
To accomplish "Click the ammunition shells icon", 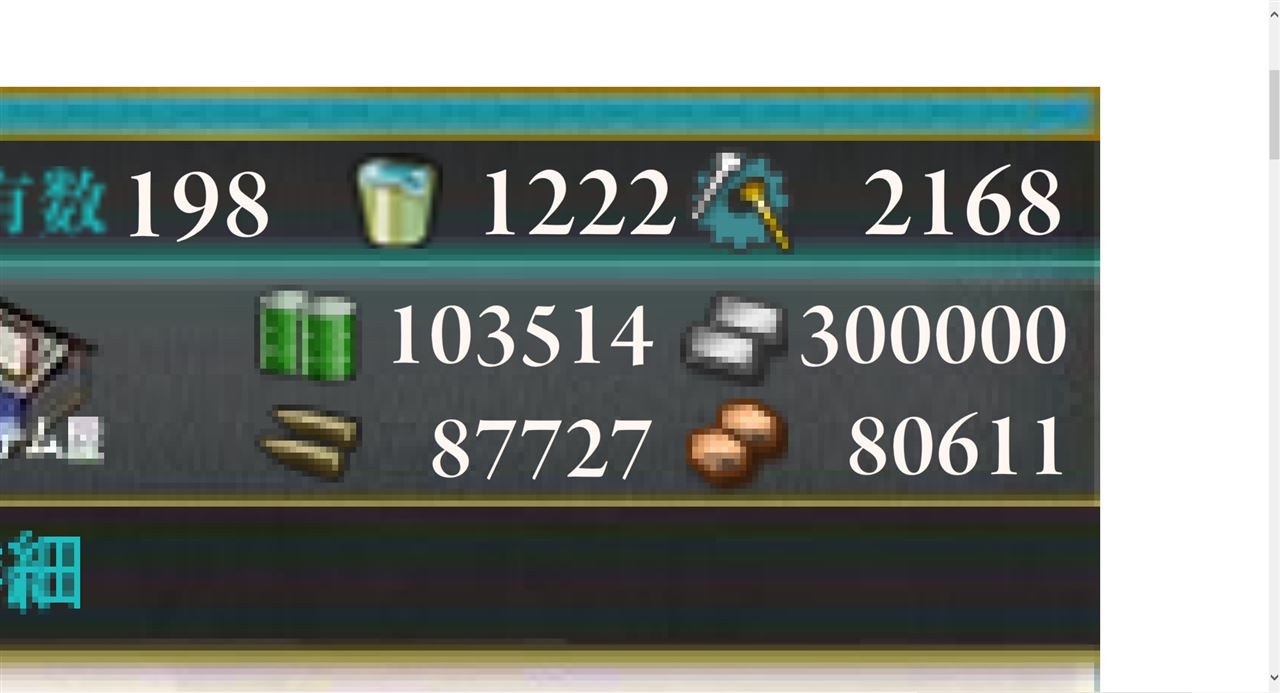I will [x=308, y=442].
